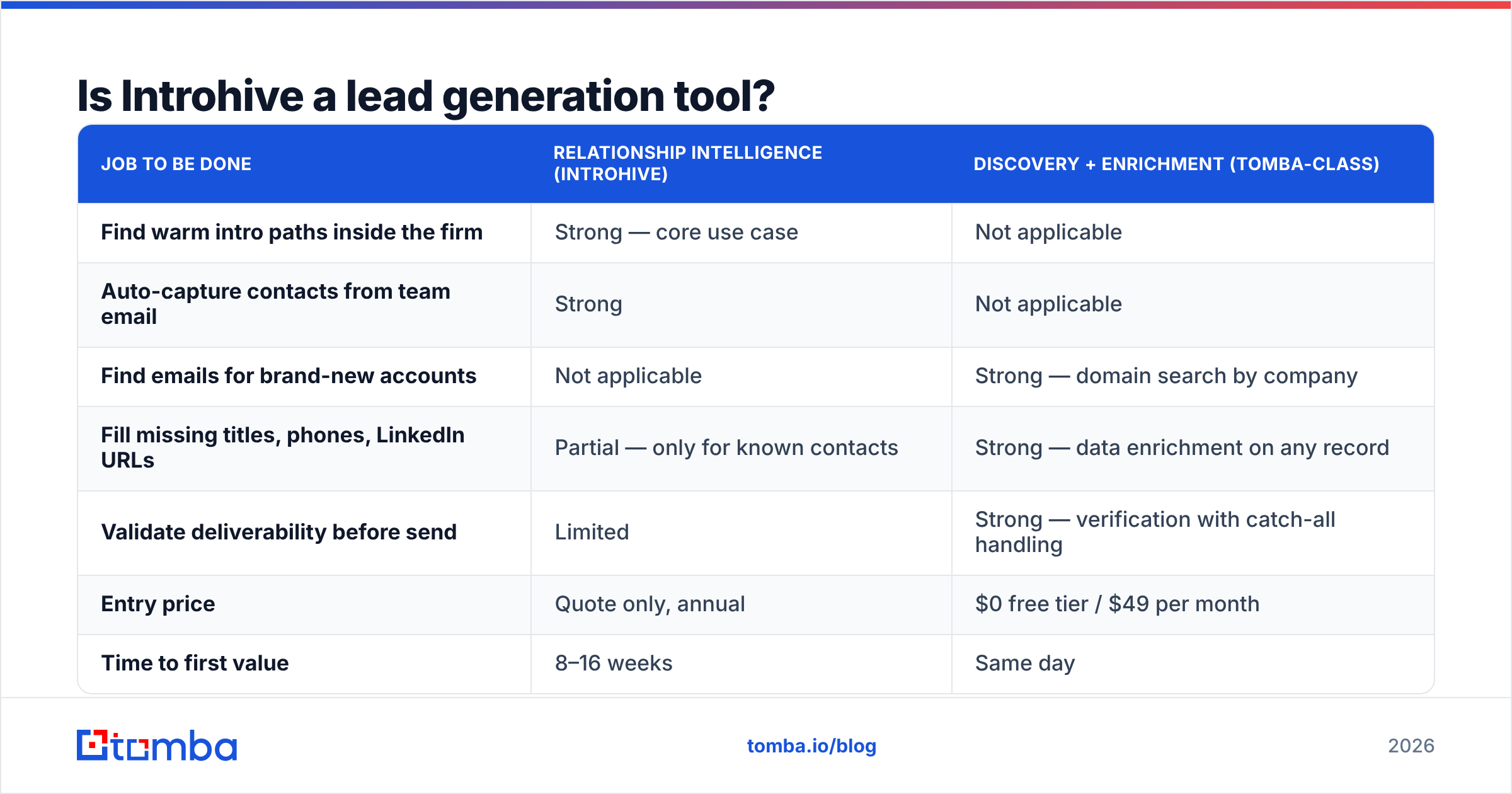Click 'Find emails for brand-new accounts'

[289, 376]
